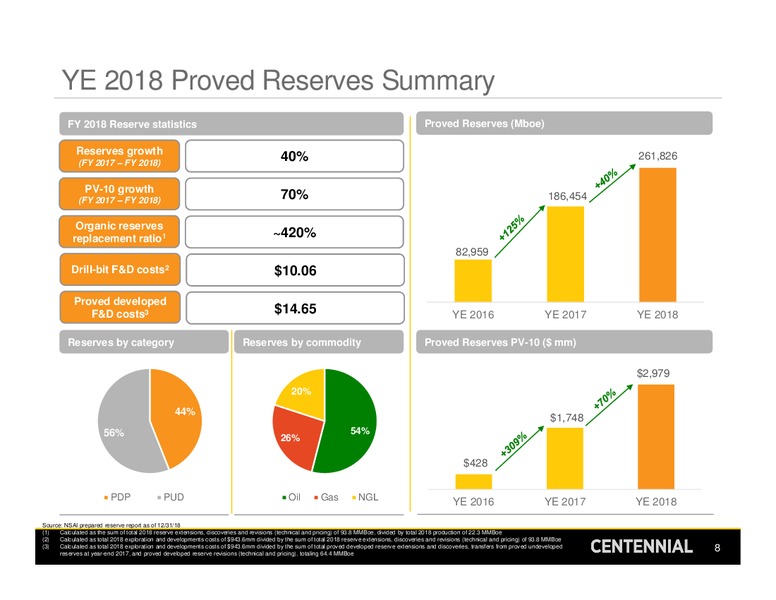Click the PDP legend color swatch
Image resolution: width=776 pixels, height=600 pixels.
[106, 498]
